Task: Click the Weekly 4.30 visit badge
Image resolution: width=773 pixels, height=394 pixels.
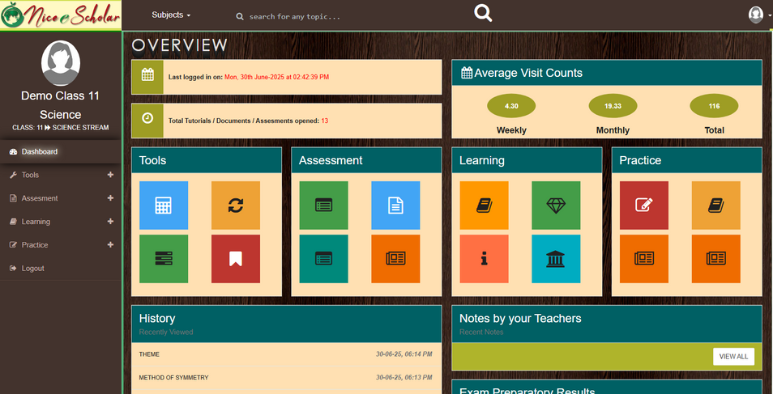Action: tap(511, 106)
